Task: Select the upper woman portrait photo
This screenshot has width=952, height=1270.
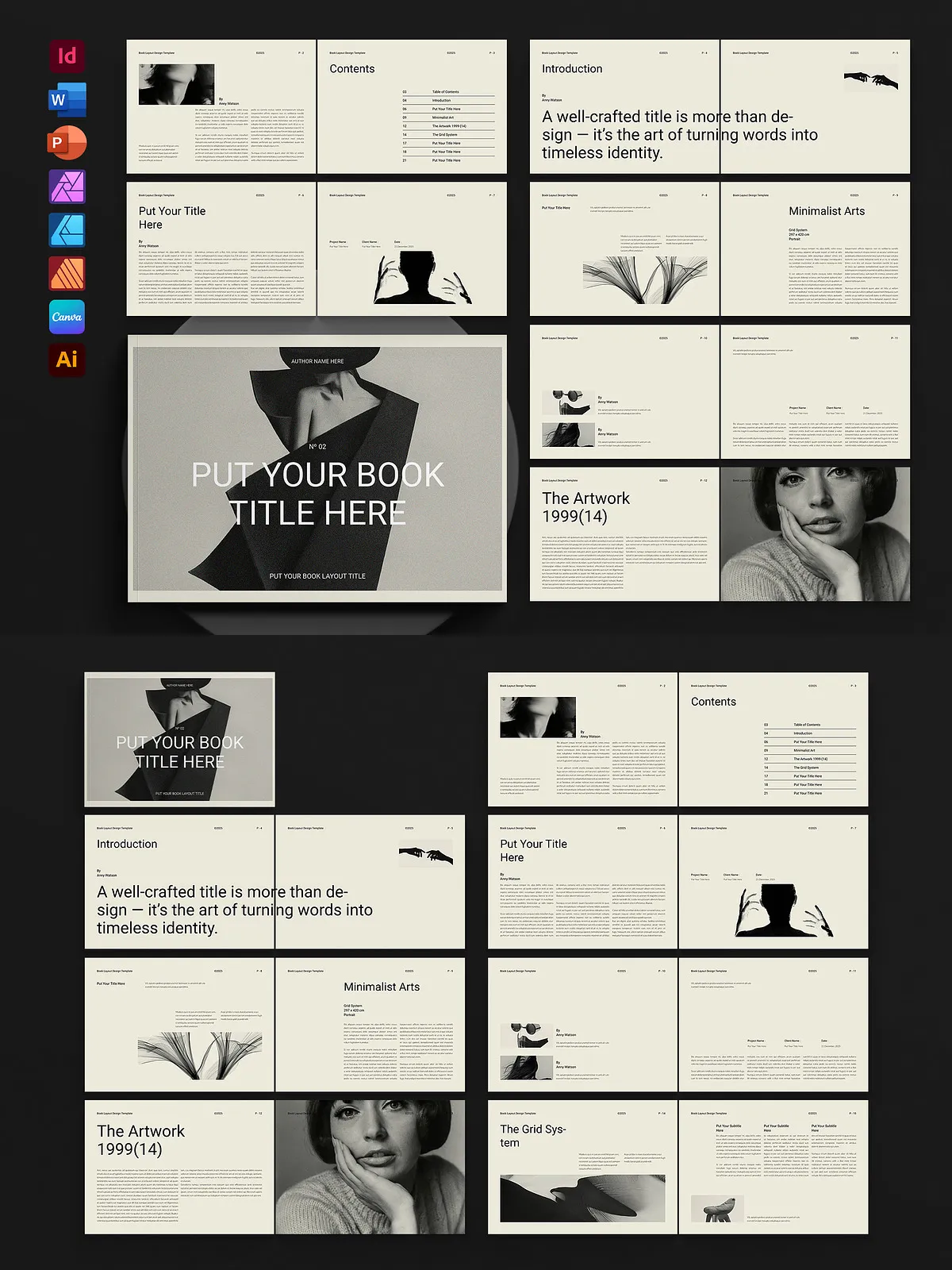Action: tap(816, 534)
